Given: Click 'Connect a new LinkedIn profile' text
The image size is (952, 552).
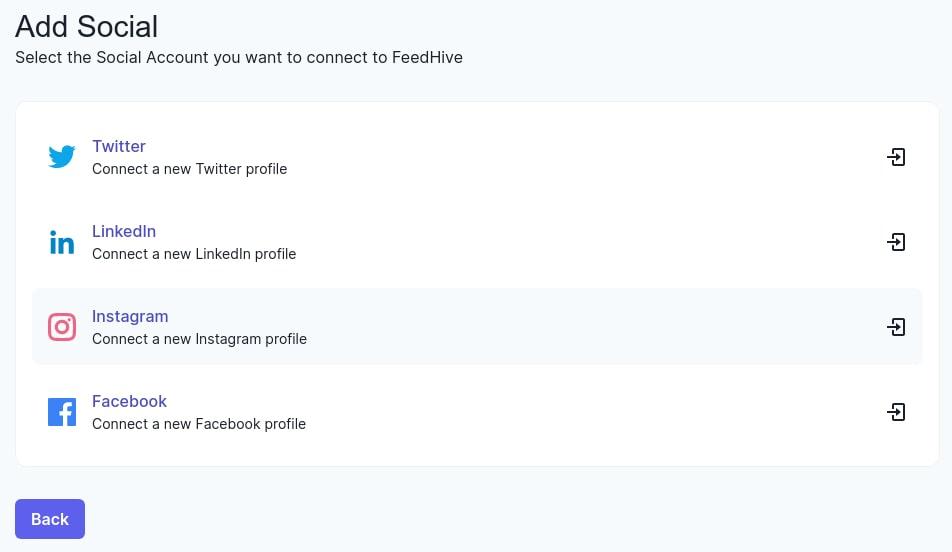Looking at the screenshot, I should tap(194, 254).
